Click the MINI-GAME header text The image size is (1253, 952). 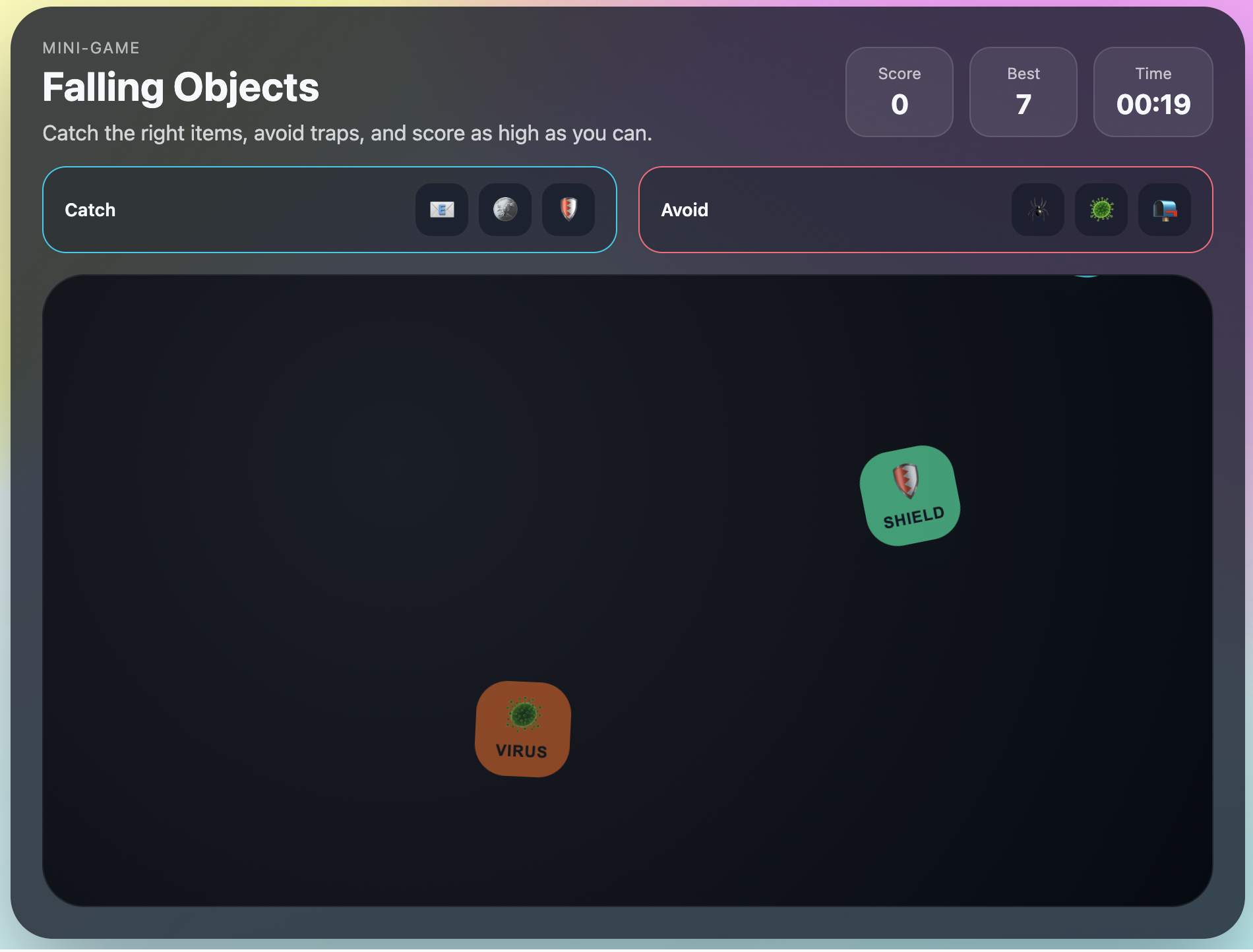[91, 47]
